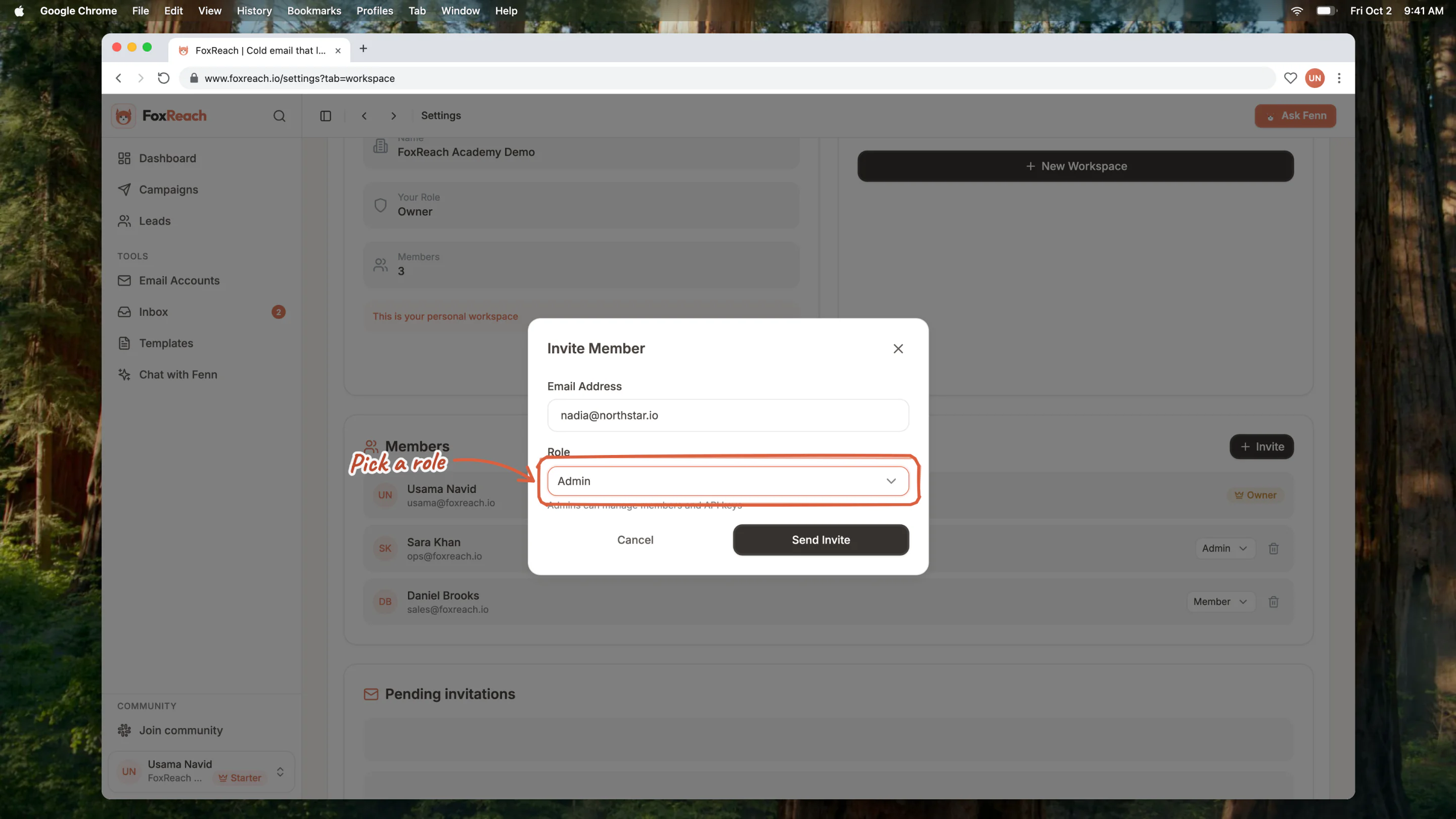Change Sara Khan's Admin role dropdown
Viewport: 1456px width, 819px height.
point(1225,548)
